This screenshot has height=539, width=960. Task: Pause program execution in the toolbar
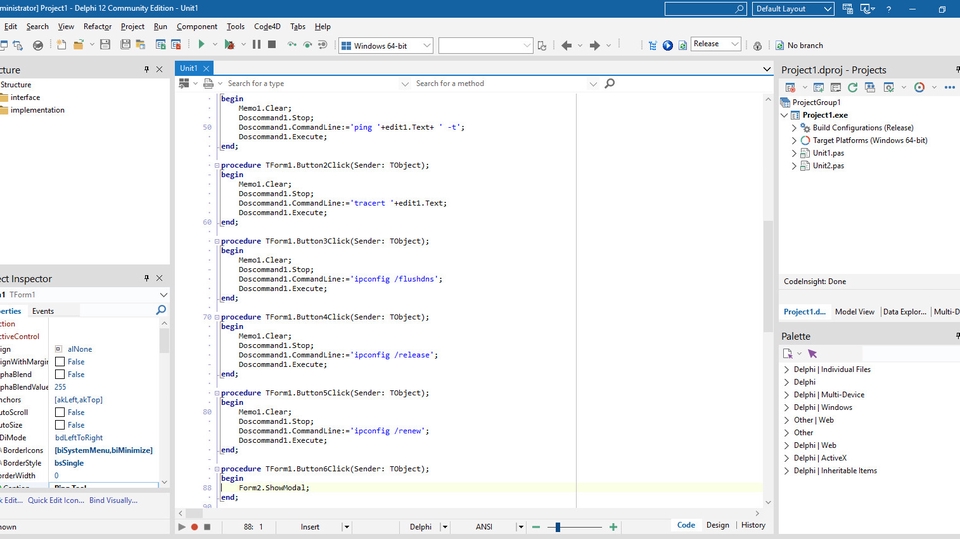[257, 44]
